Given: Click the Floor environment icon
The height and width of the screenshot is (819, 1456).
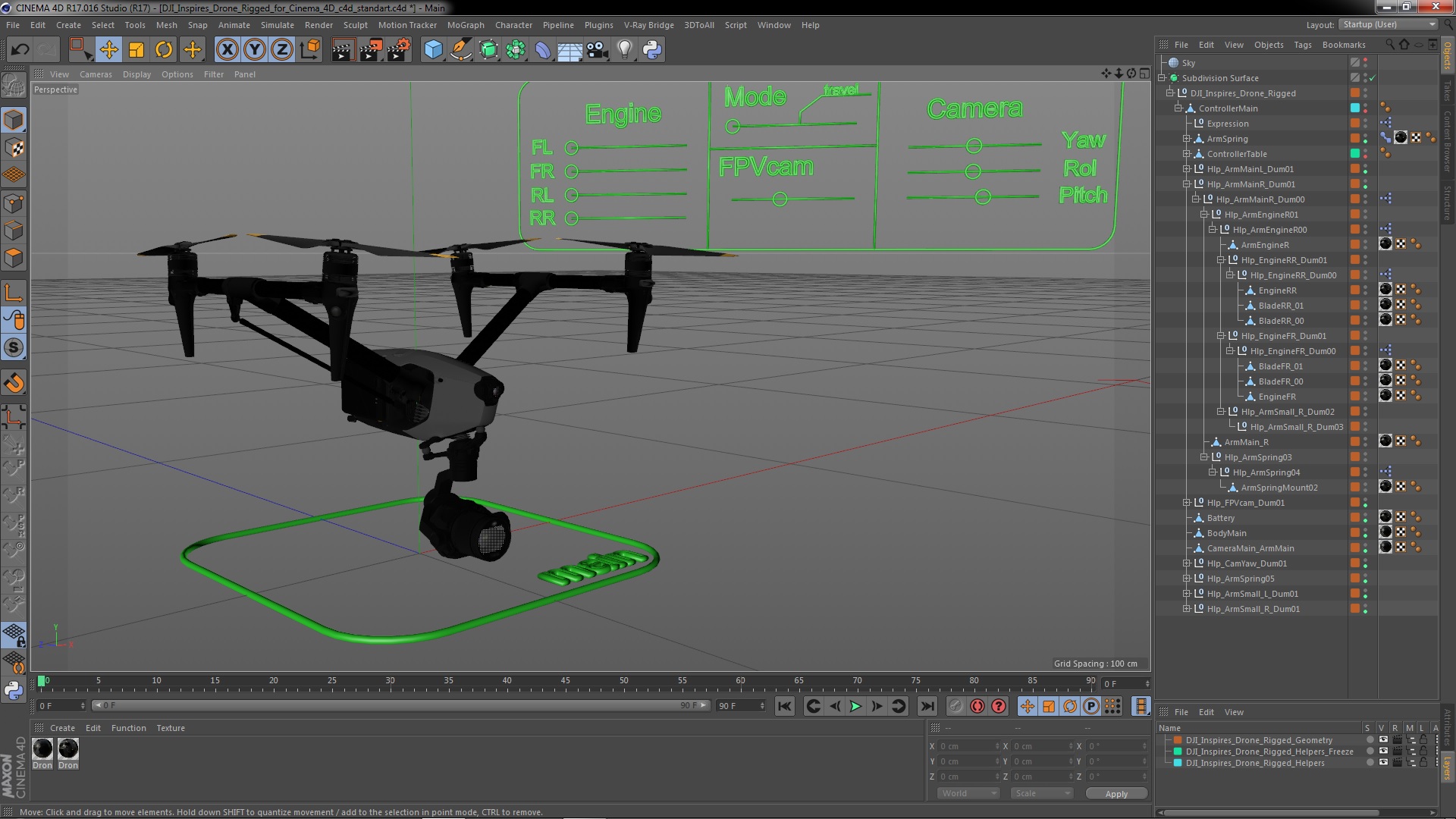Looking at the screenshot, I should click(570, 50).
